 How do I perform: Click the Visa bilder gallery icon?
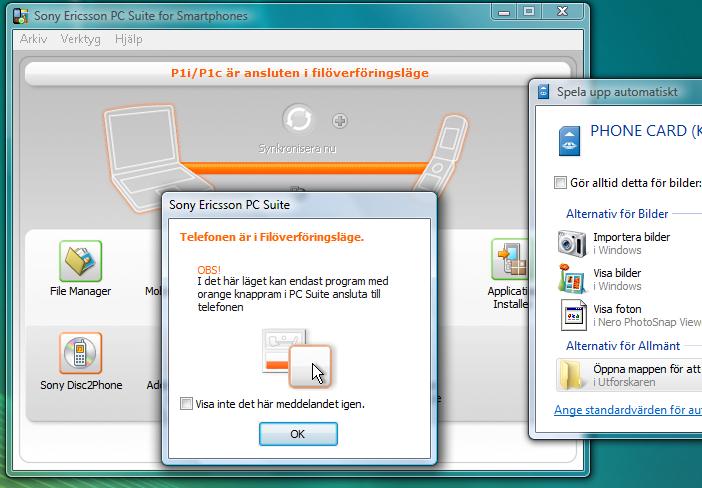[x=572, y=279]
